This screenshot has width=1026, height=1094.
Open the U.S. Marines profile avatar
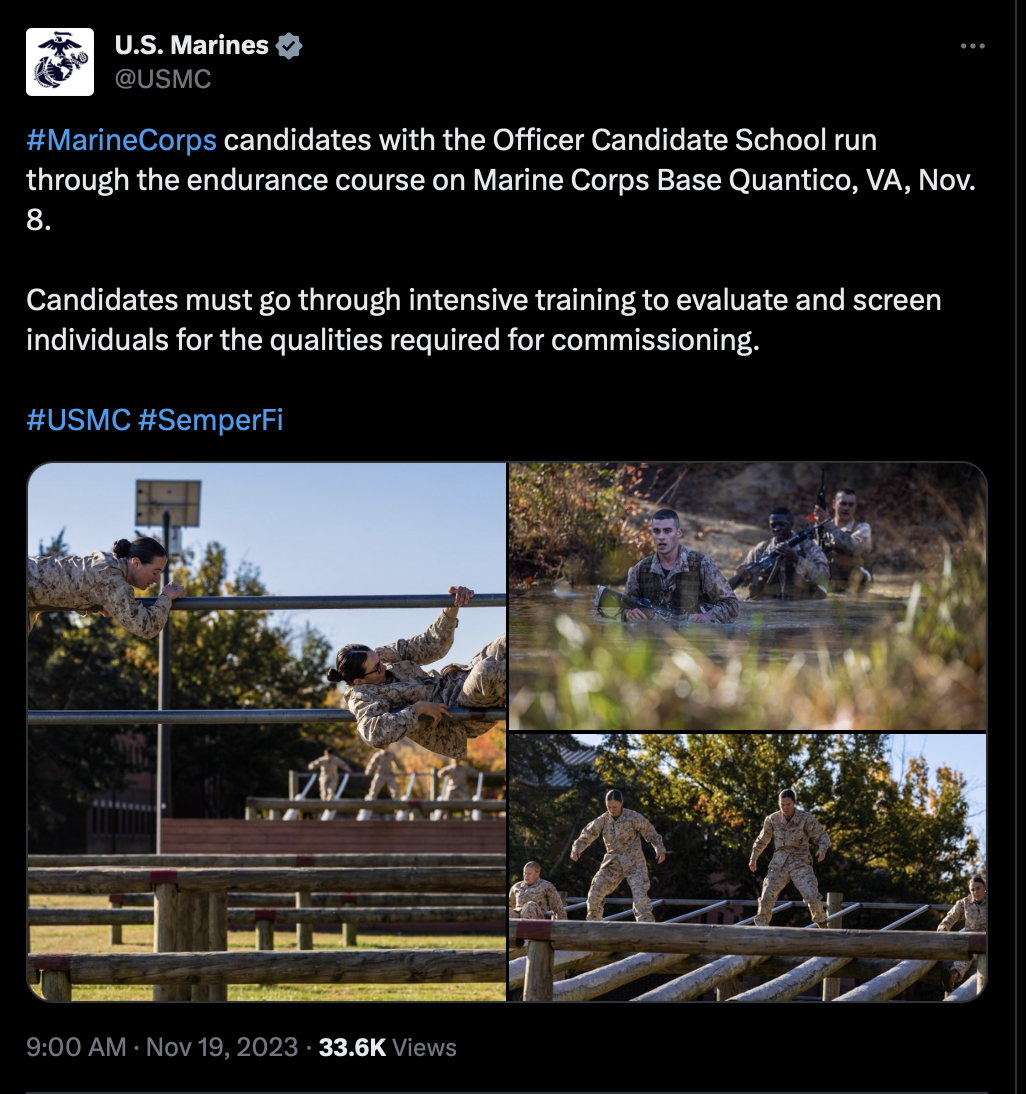(x=60, y=62)
